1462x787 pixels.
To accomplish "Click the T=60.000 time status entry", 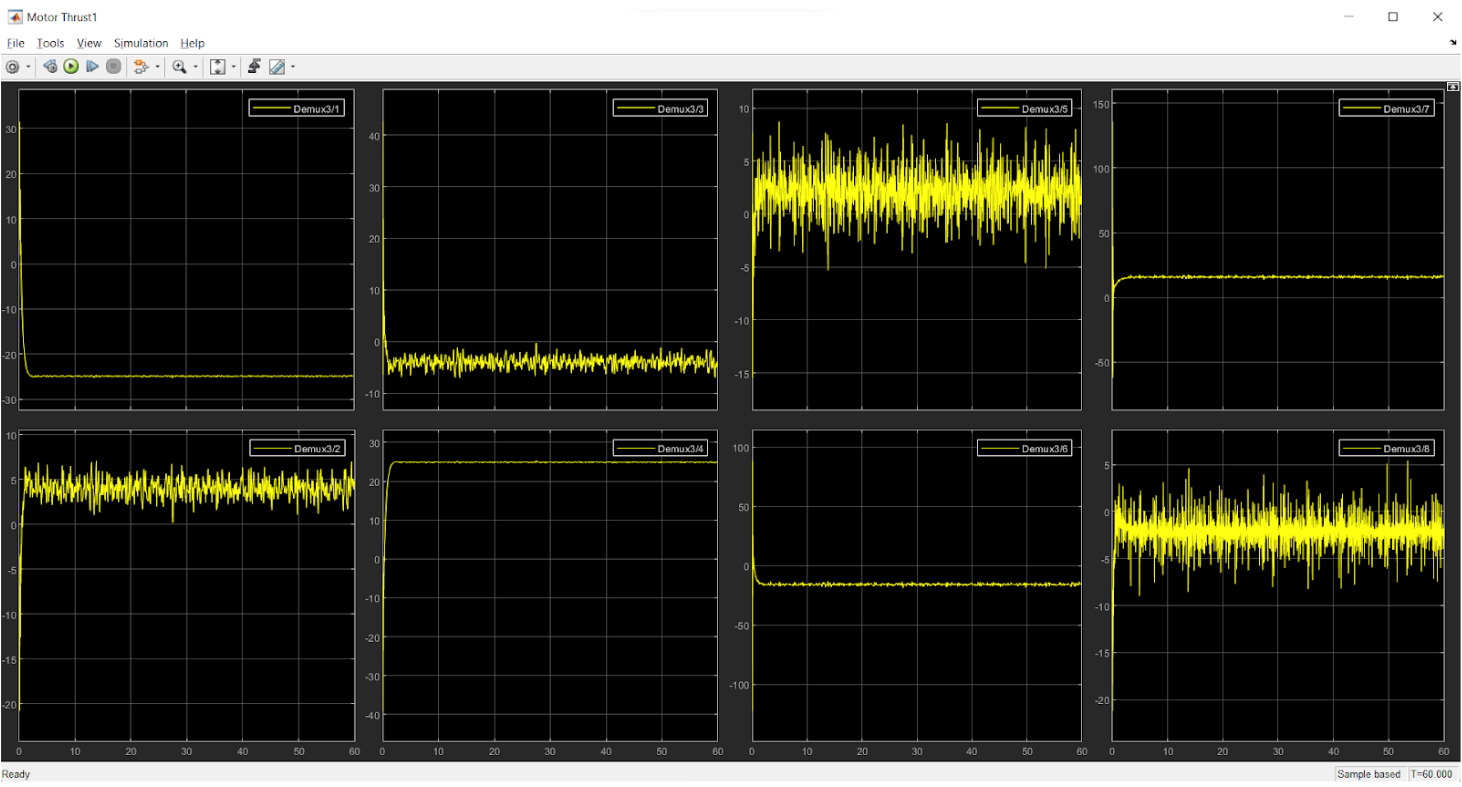I will pyautogui.click(x=1432, y=774).
